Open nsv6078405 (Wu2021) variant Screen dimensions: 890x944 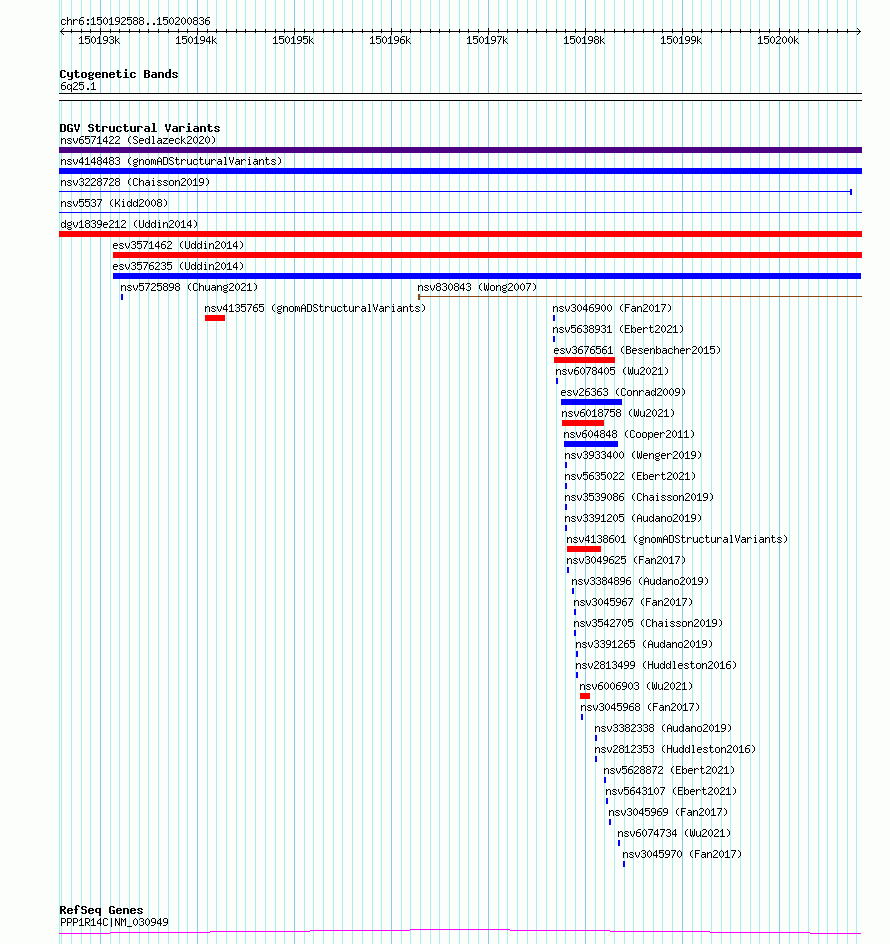[612, 372]
